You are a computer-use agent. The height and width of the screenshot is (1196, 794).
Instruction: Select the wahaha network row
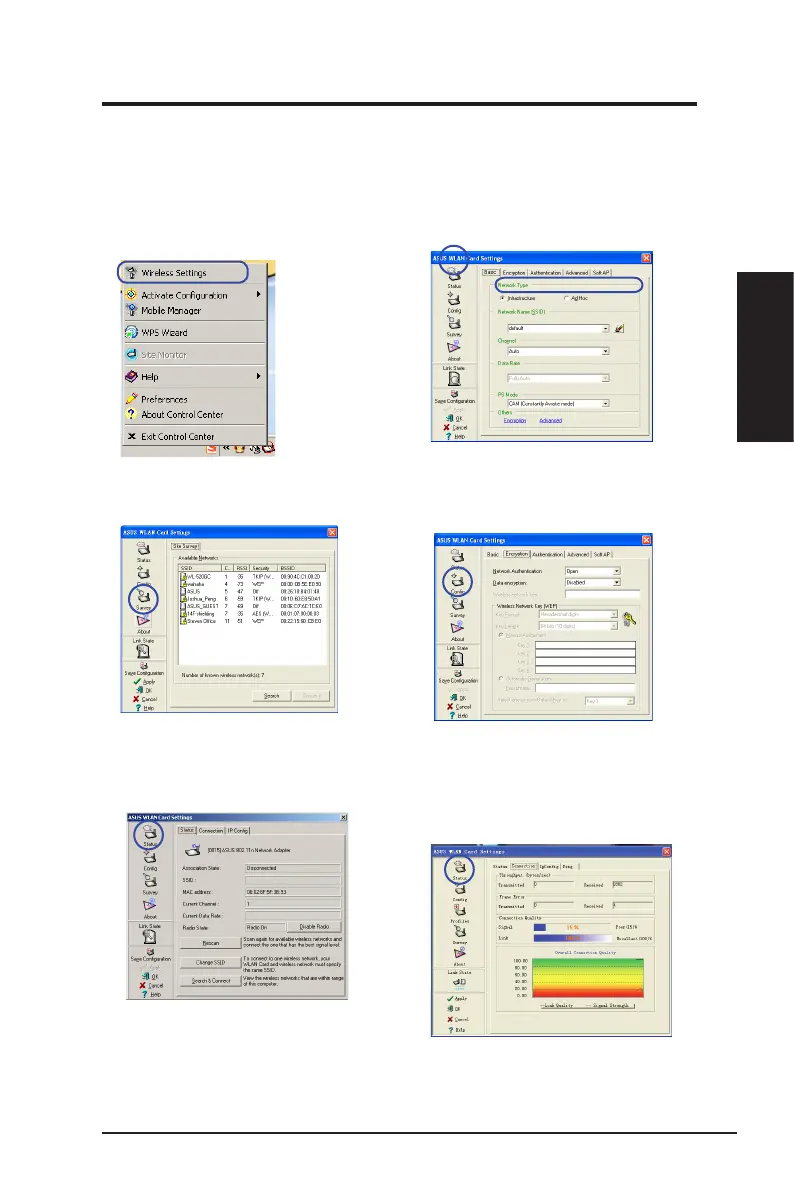point(252,584)
